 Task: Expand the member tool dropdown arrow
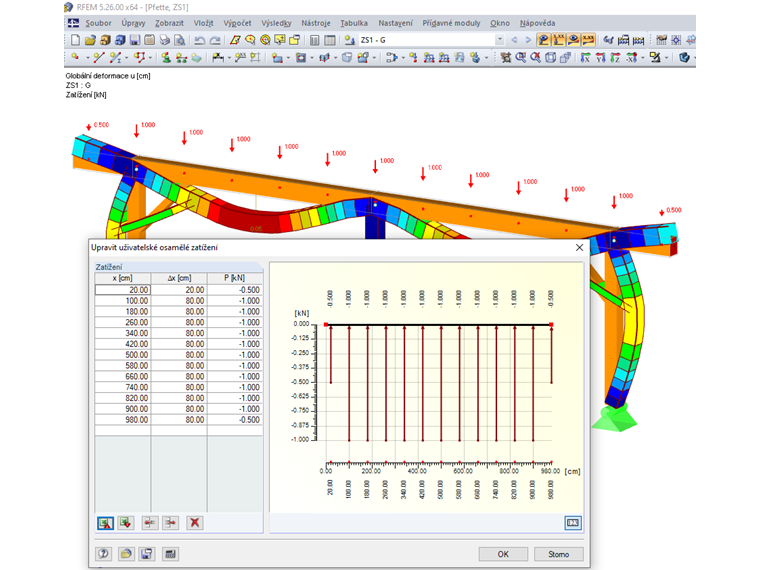(x=127, y=58)
